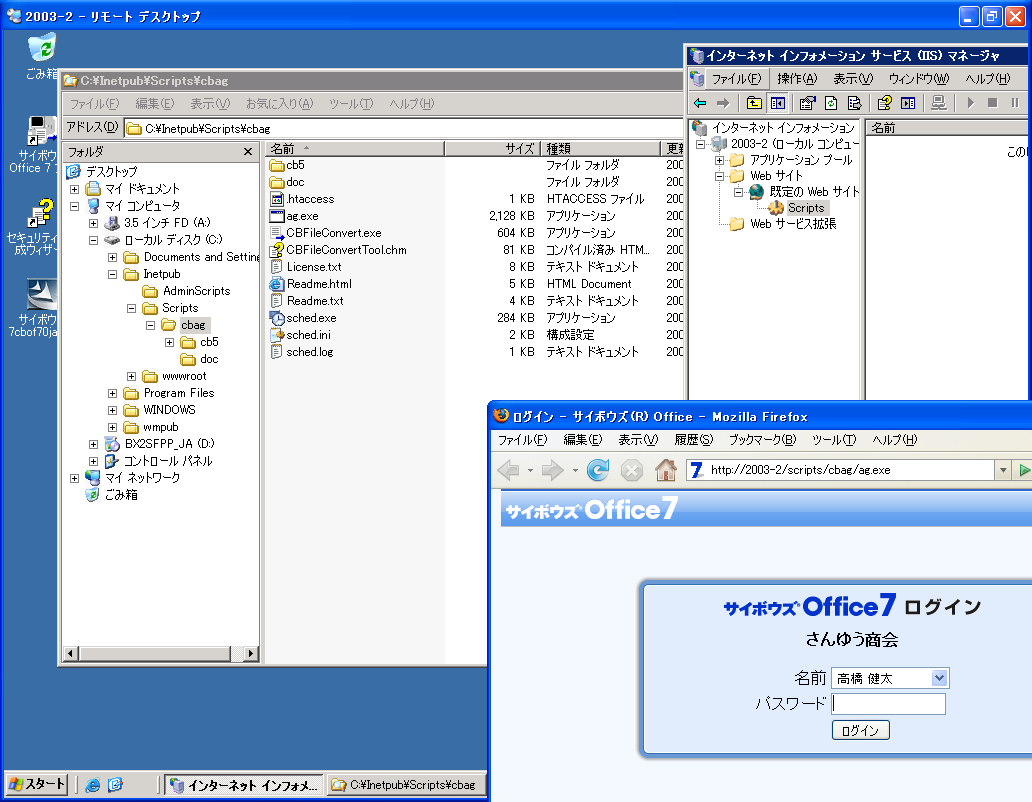Click IIS Manager up-one-level folder icon
Viewport: 1032px width, 802px height.
point(754,103)
